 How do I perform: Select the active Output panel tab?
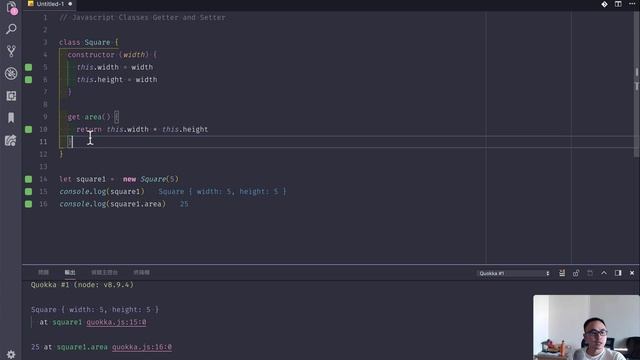click(x=70, y=272)
